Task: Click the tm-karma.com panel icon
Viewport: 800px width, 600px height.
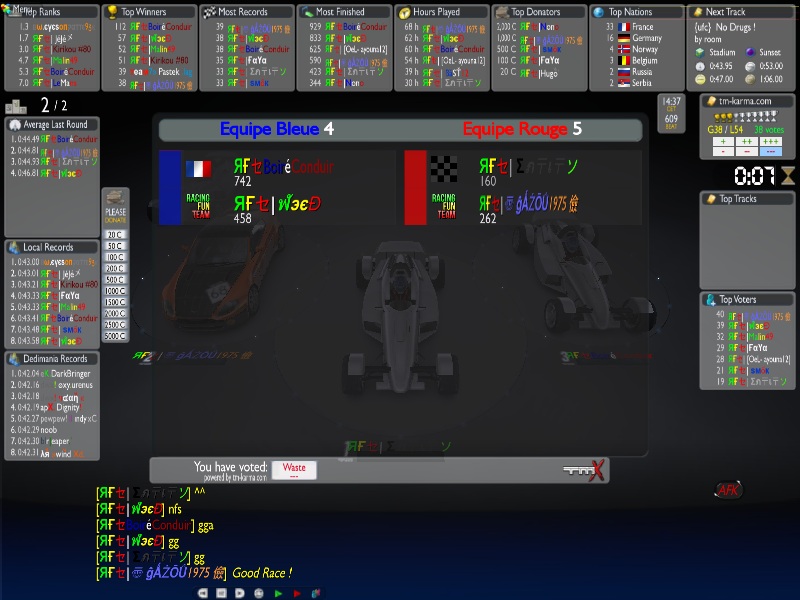Action: click(711, 101)
